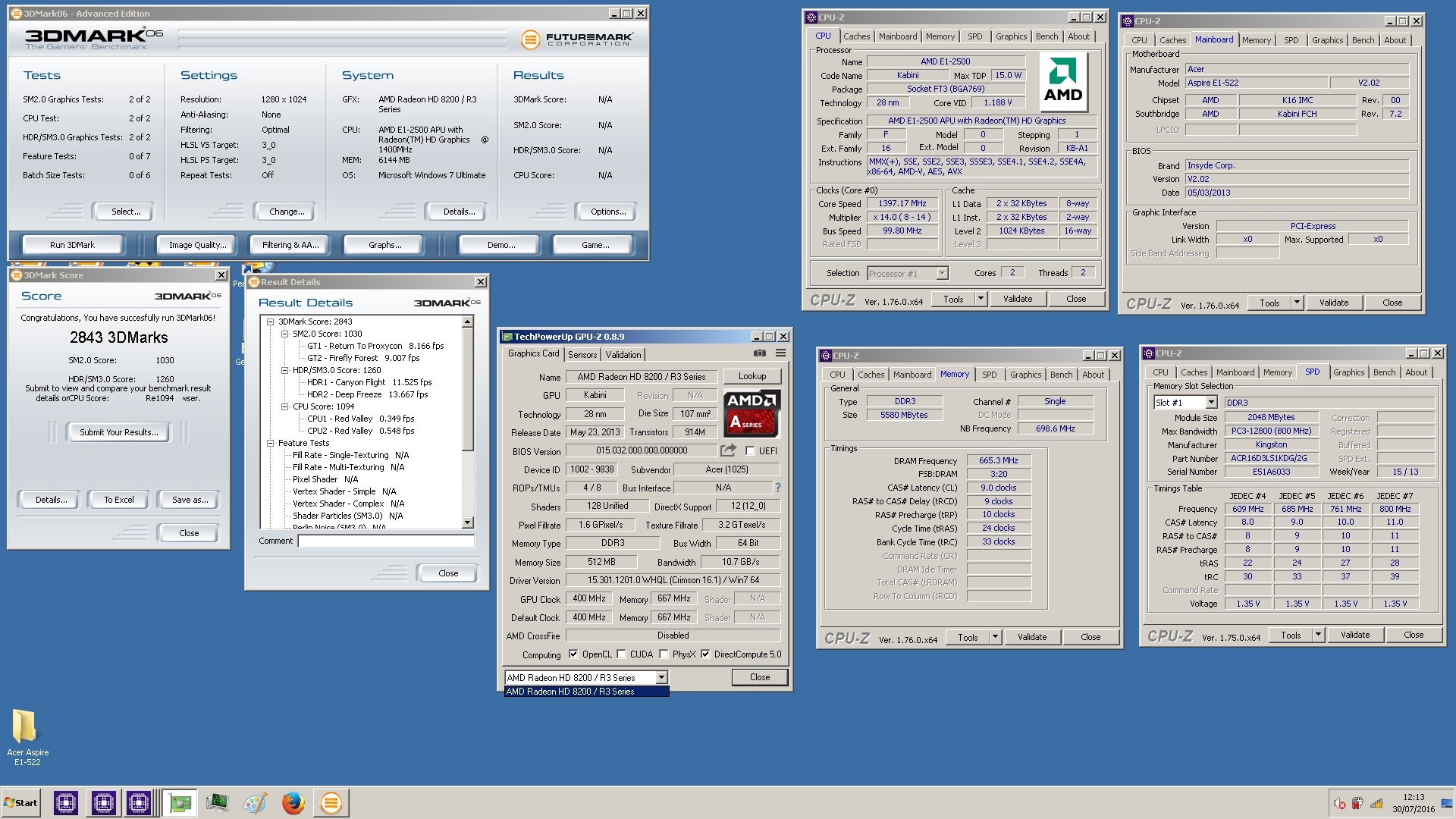Toggle the DirectCompute 5.0 checkbox
The height and width of the screenshot is (819, 1456).
click(x=705, y=654)
